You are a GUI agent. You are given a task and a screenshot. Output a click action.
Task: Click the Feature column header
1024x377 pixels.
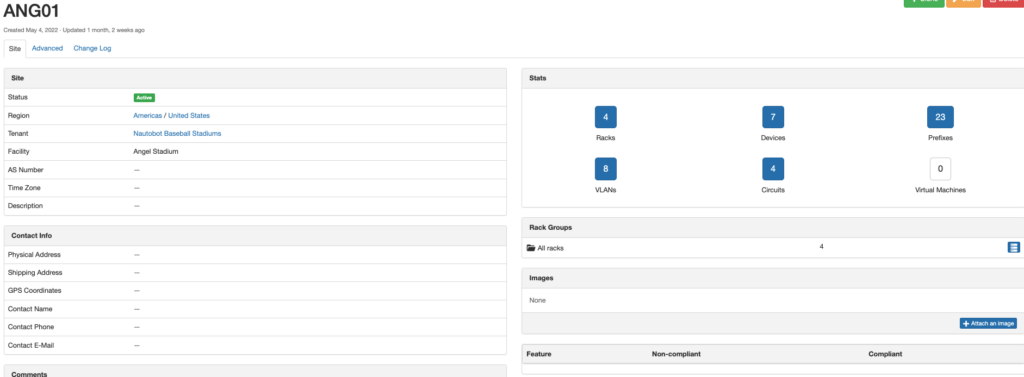[x=539, y=354]
